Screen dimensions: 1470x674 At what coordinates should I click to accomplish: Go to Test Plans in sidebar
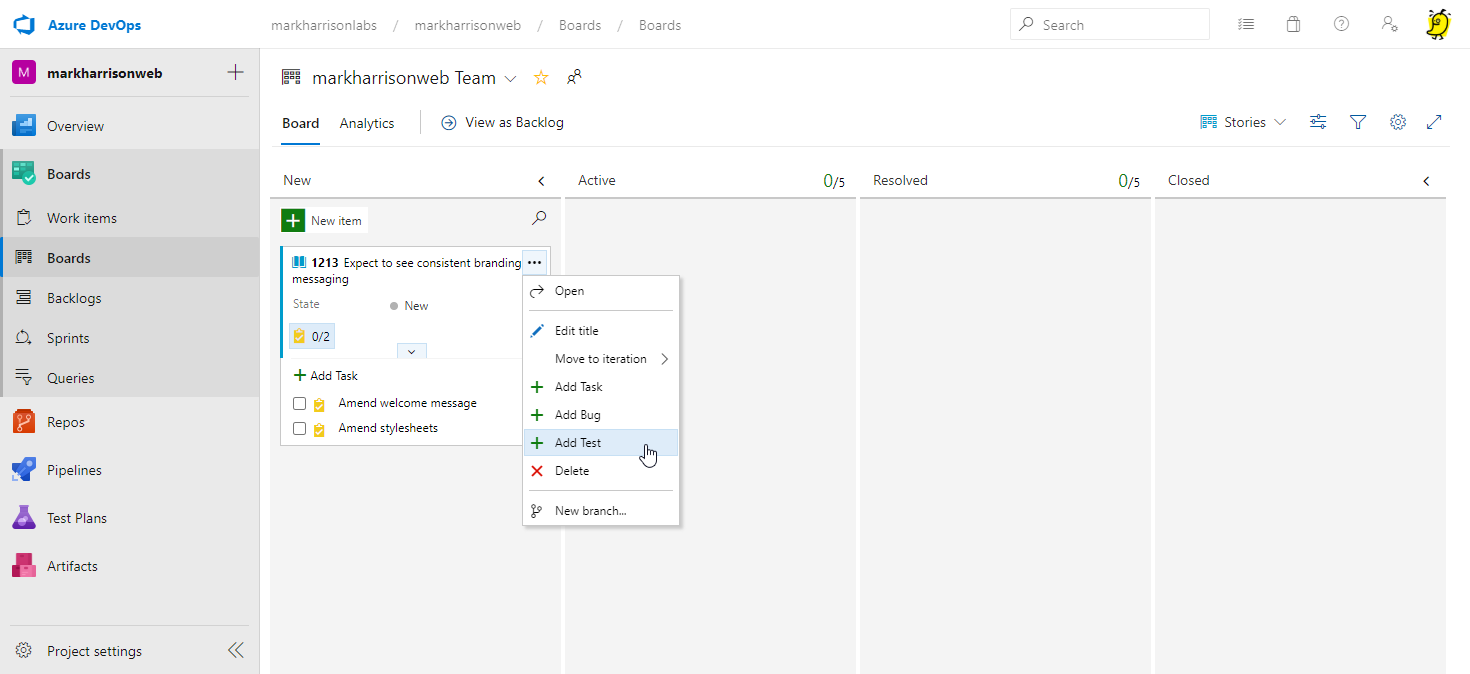click(x=76, y=518)
